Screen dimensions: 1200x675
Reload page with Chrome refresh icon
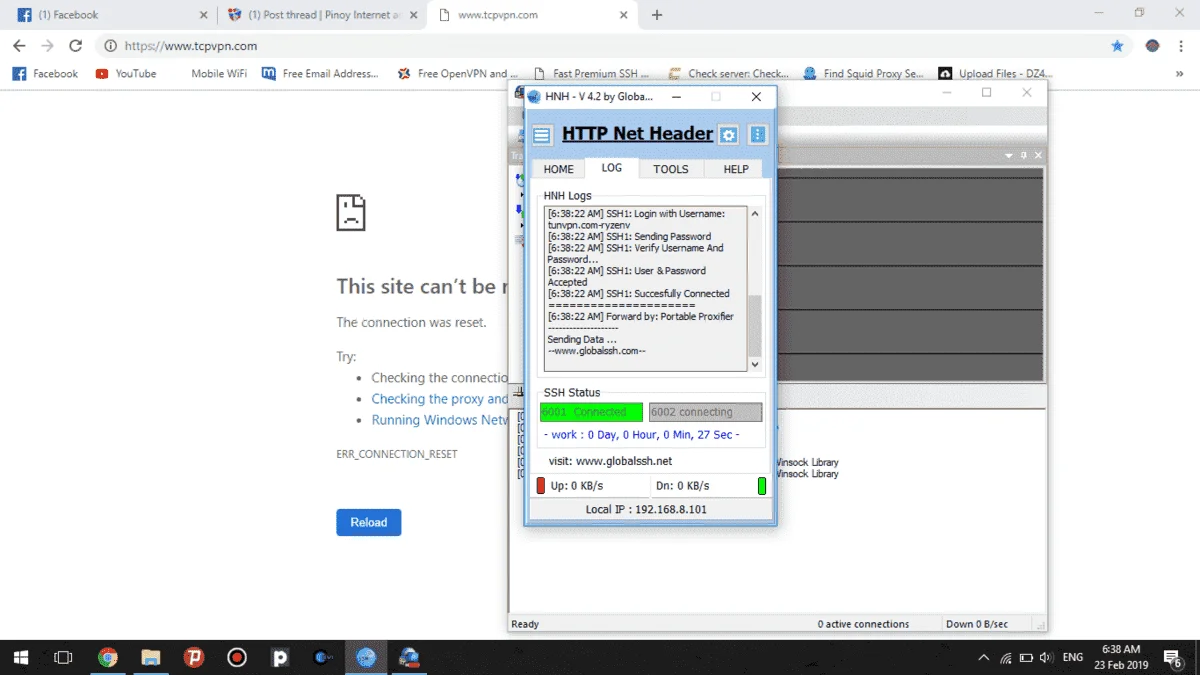[x=75, y=45]
